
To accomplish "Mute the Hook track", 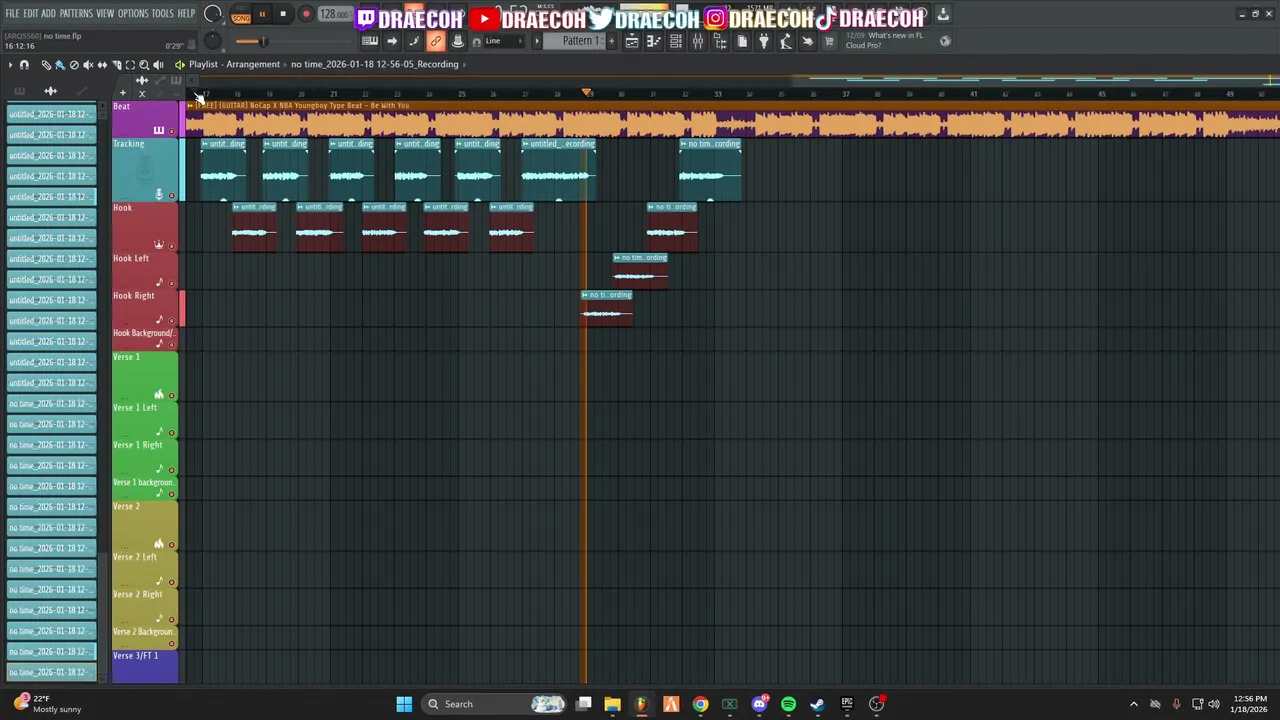I will [171, 245].
